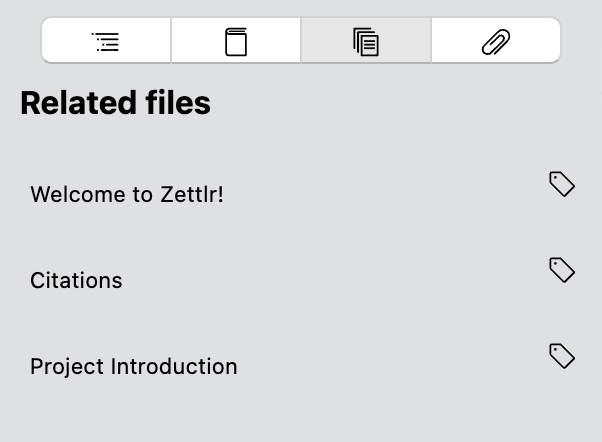The image size is (602, 442).
Task: Open the table of contents tab icon
Action: (x=106, y=41)
